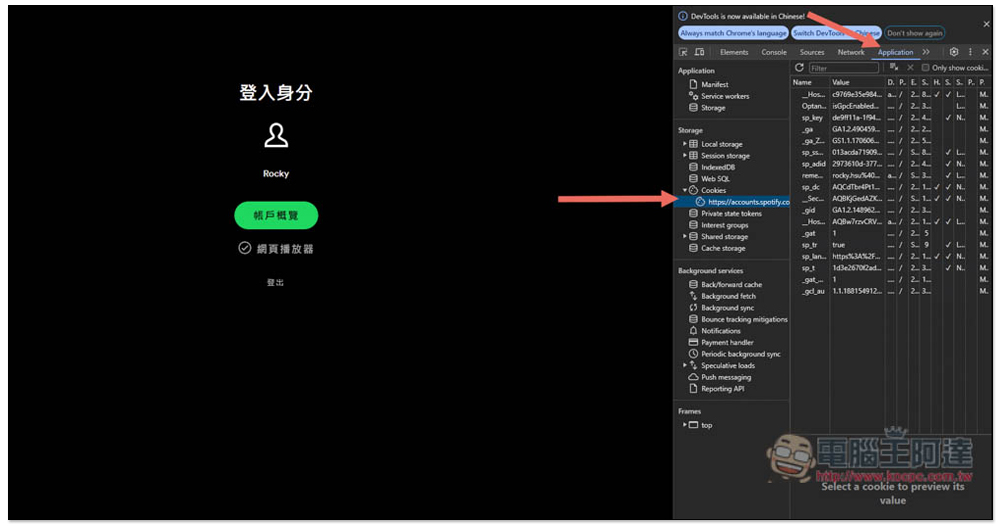
Task: Switch to the Elements tab
Action: point(734,52)
